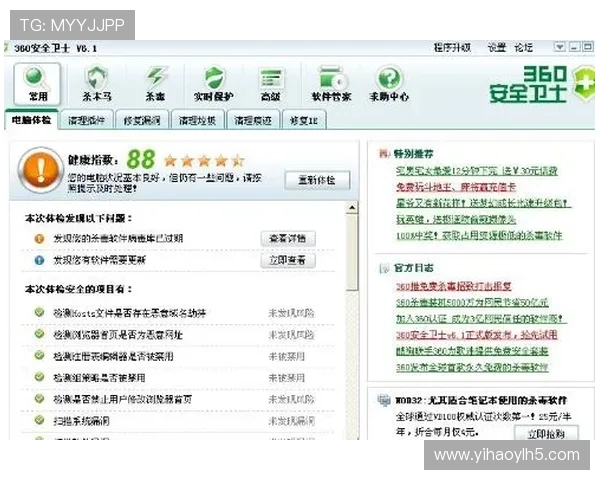Switch to the 电脑体检 tab

tap(31, 120)
